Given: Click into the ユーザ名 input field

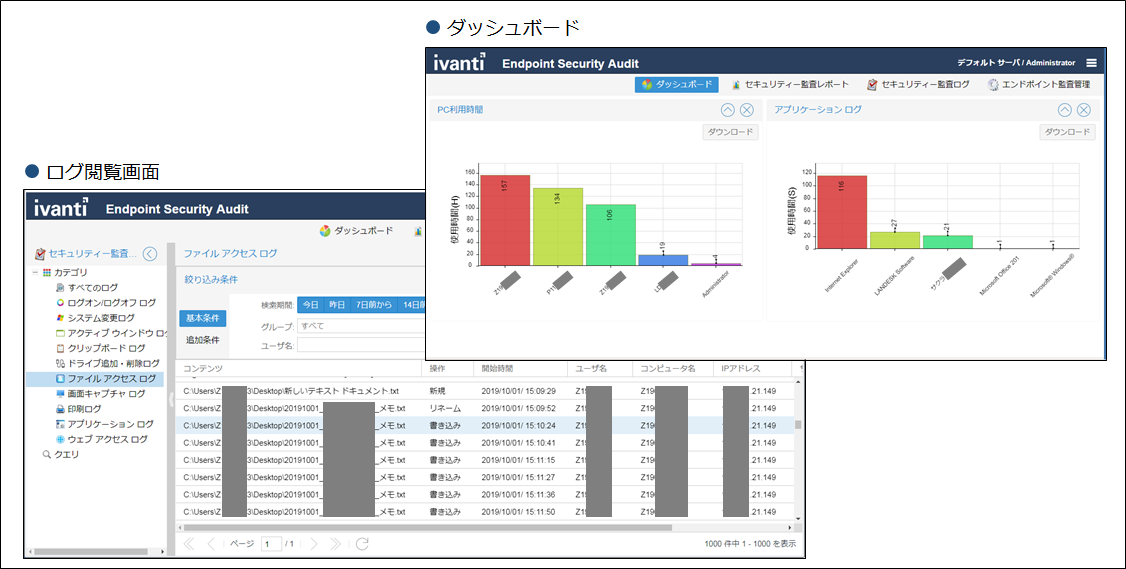Looking at the screenshot, I should (360, 345).
